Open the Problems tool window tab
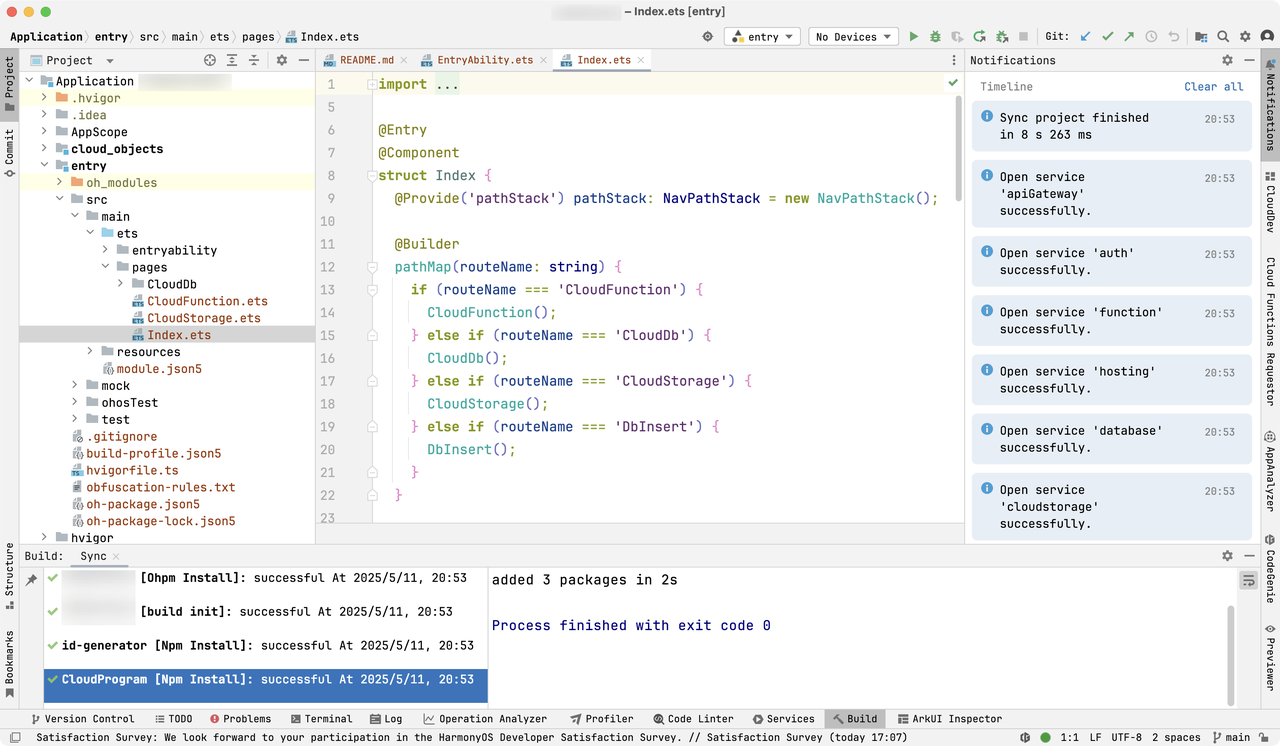Screen dimensions: 1280x746 click(240, 718)
